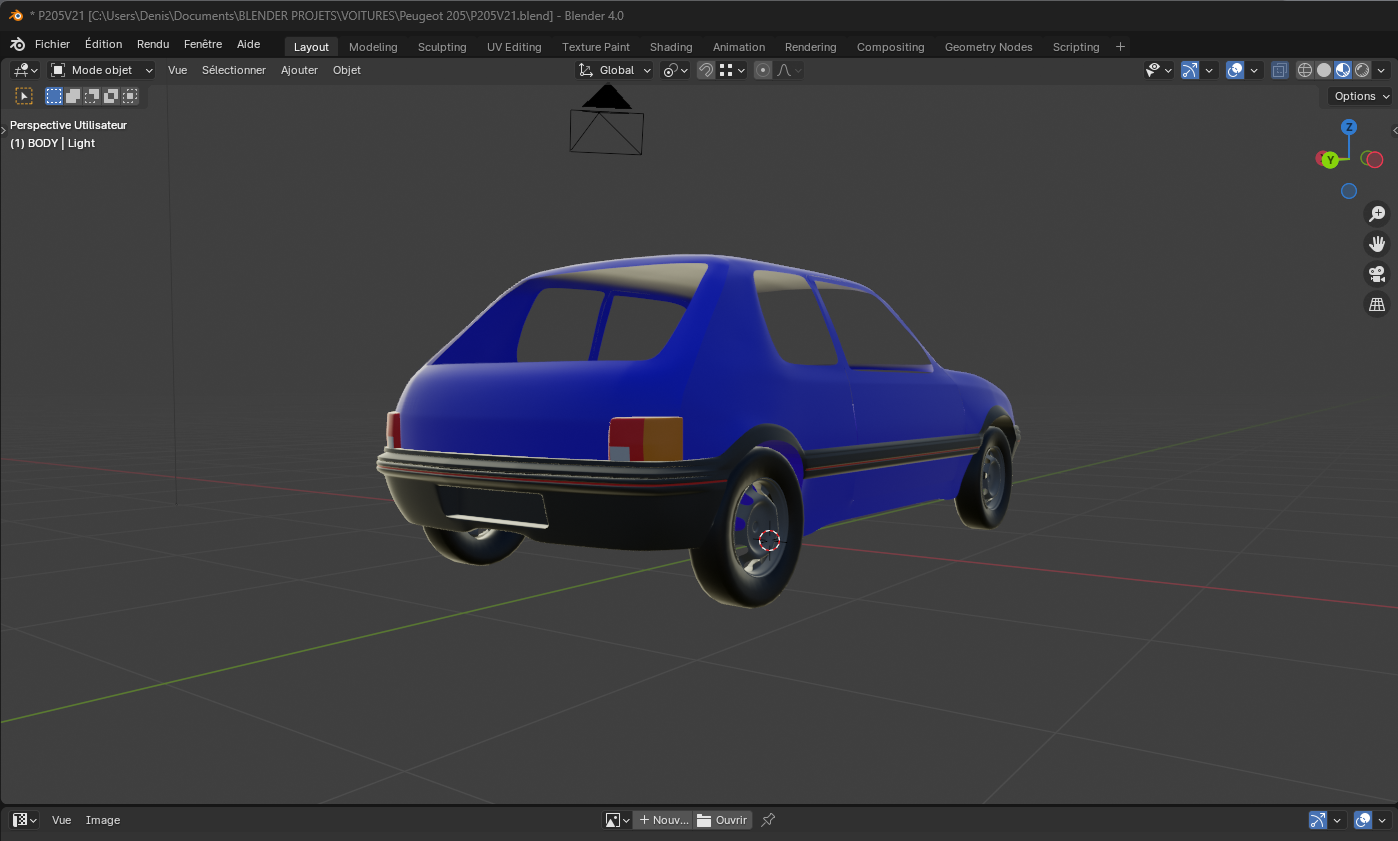The height and width of the screenshot is (841, 1398).
Task: Open the image editor type dropdown
Action: point(25,820)
